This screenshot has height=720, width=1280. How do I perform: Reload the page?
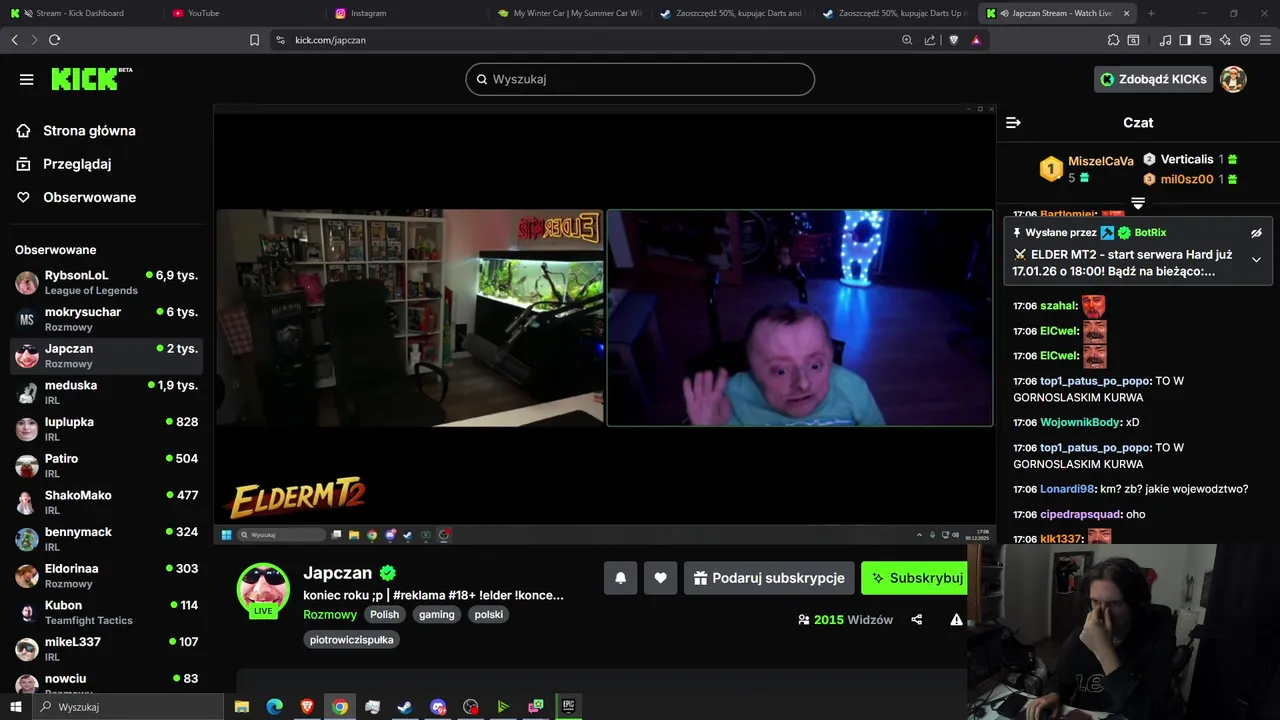(54, 40)
